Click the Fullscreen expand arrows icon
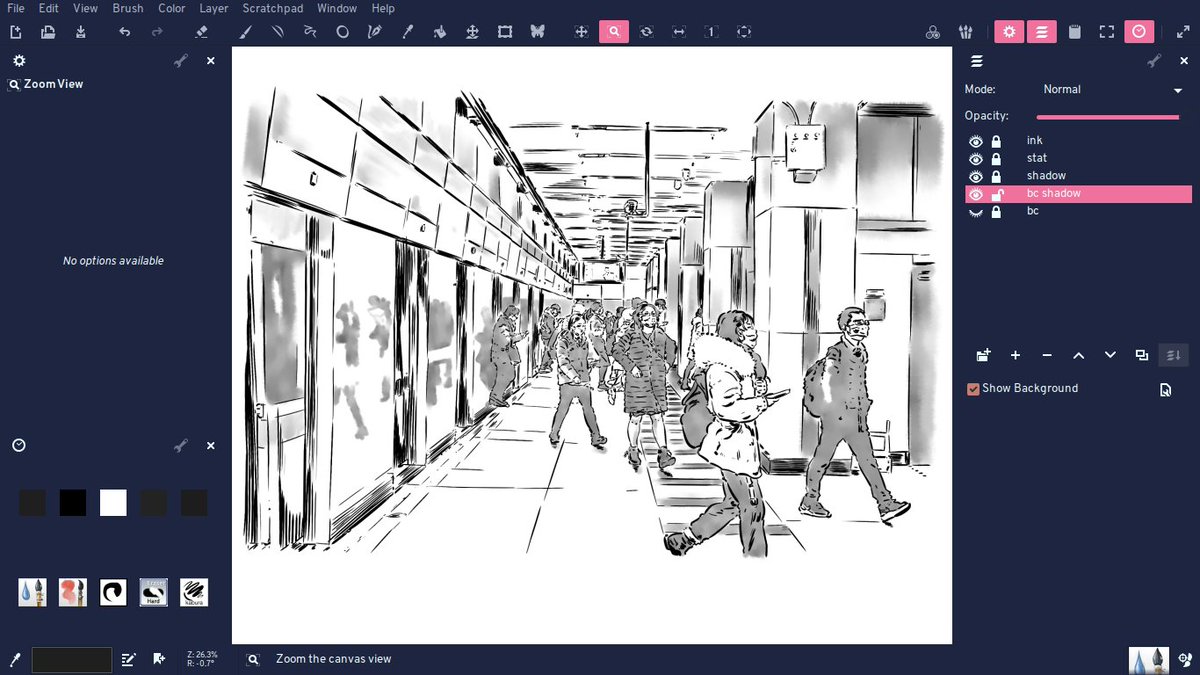The height and width of the screenshot is (675, 1200). point(1183,32)
